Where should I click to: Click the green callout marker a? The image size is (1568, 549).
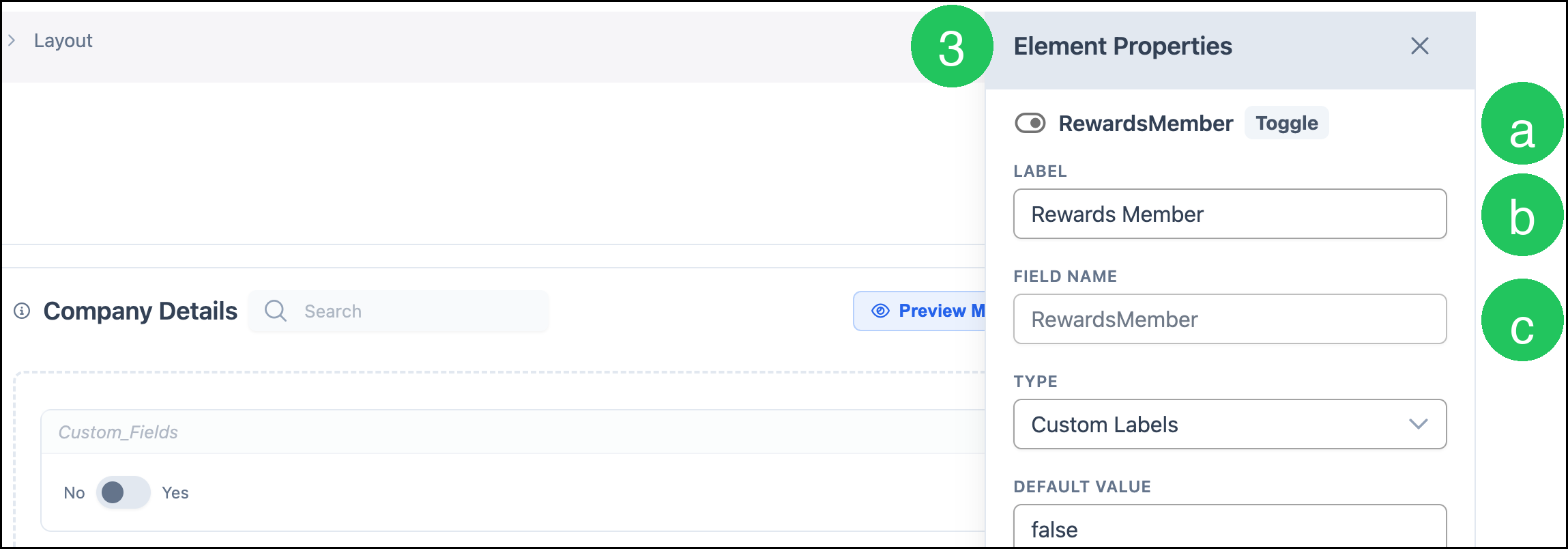[1522, 124]
